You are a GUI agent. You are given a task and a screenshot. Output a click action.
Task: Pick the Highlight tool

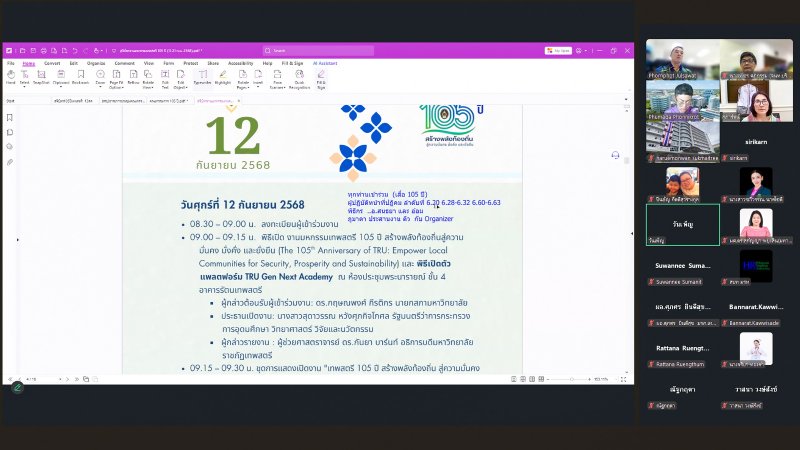pyautogui.click(x=223, y=78)
